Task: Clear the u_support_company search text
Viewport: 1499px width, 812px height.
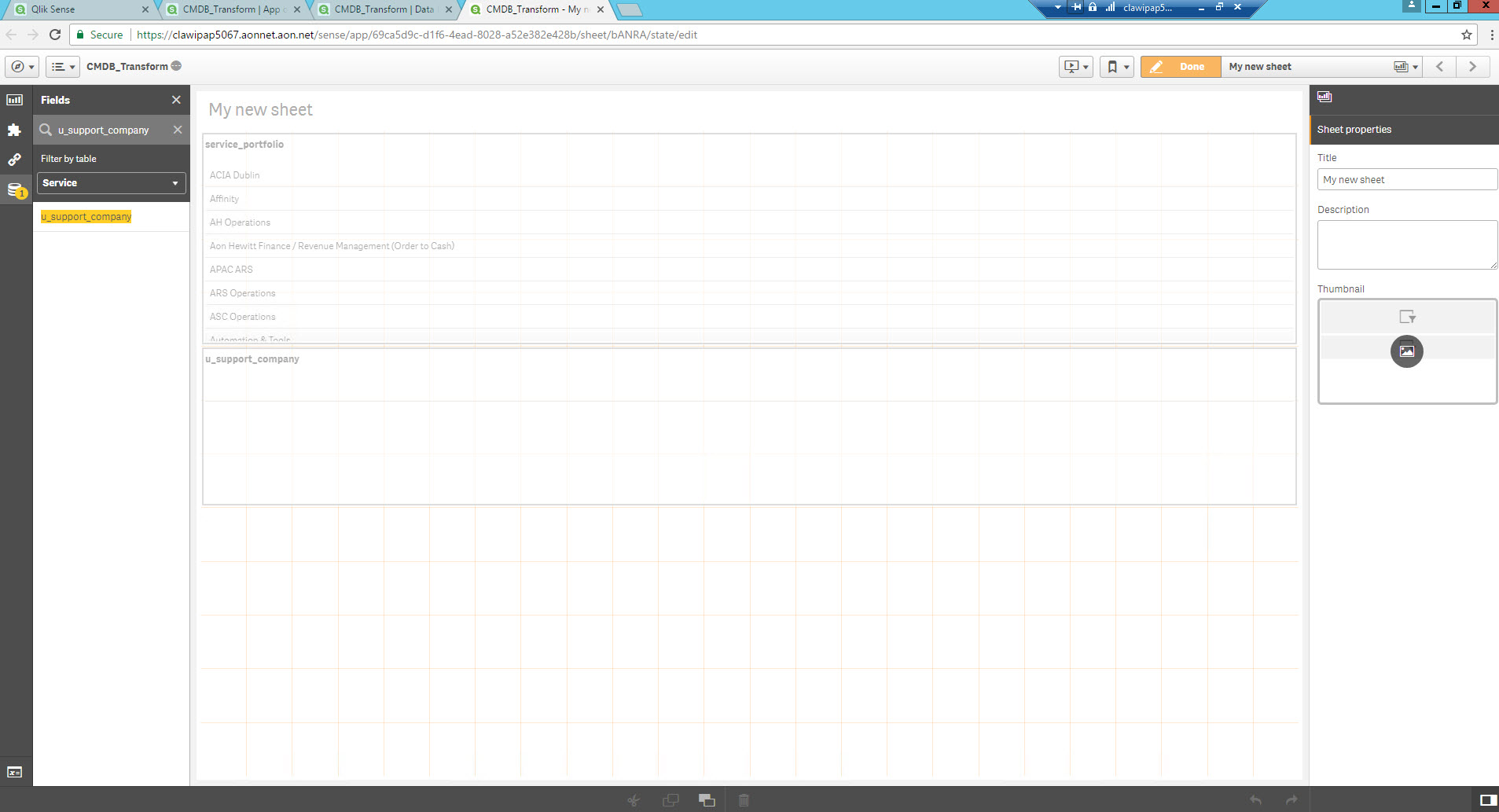Action: (178, 130)
